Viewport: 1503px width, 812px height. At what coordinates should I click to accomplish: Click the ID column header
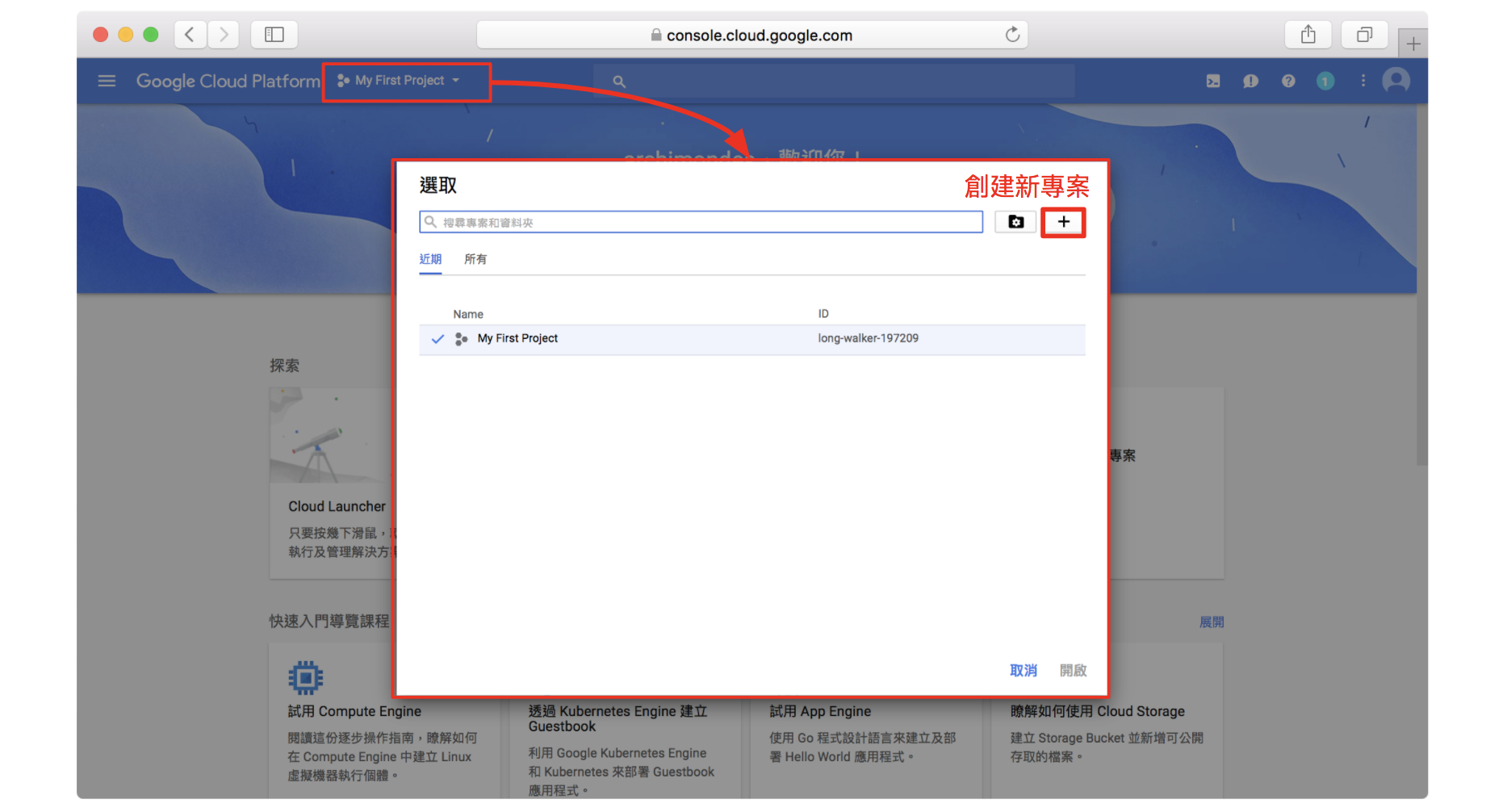pos(823,313)
